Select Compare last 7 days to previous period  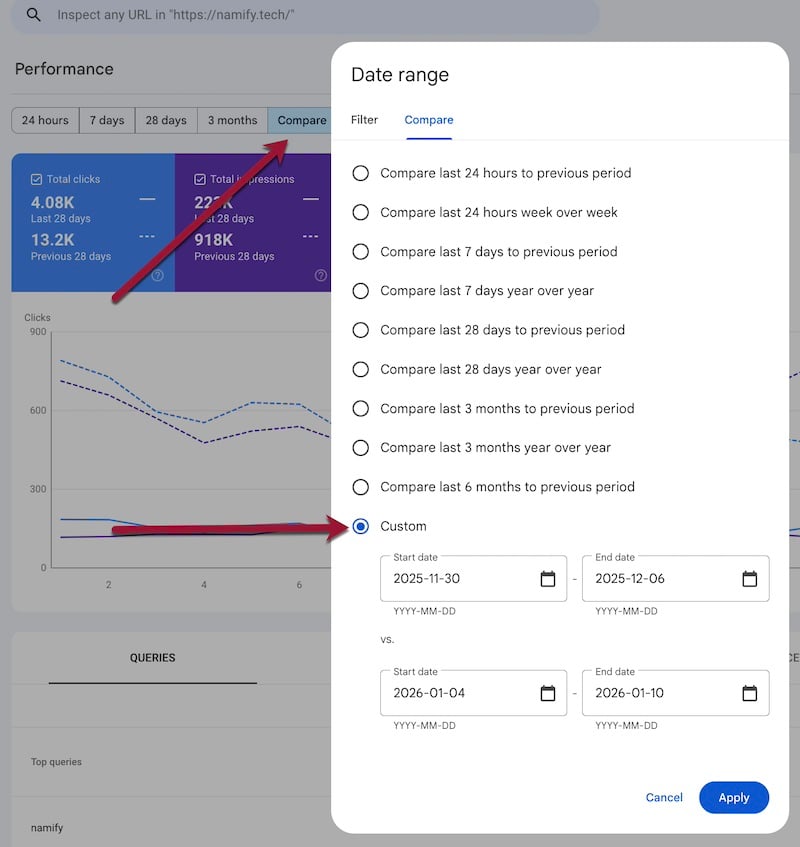(x=361, y=252)
